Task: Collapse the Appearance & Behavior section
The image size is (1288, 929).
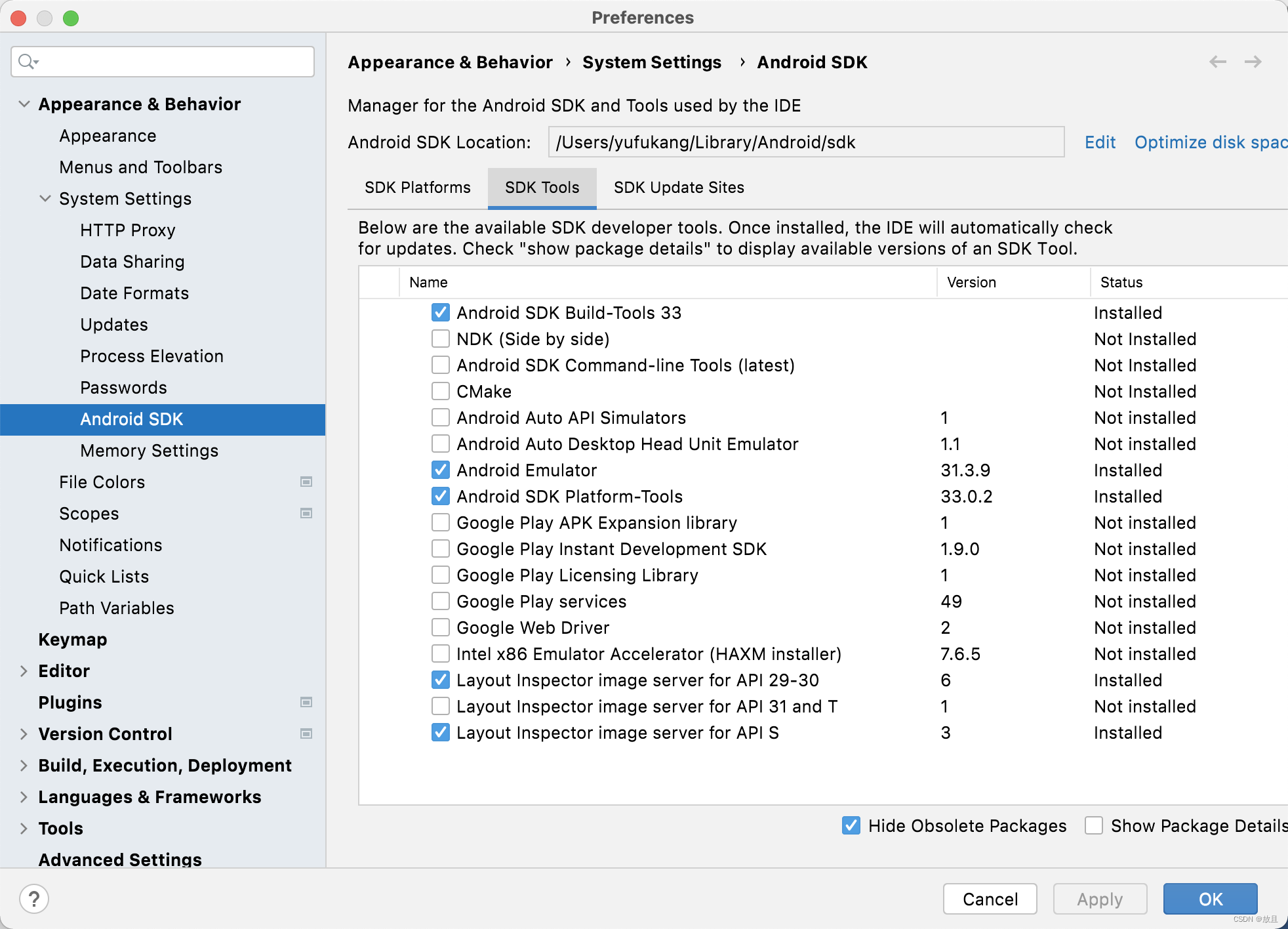Action: click(x=24, y=104)
